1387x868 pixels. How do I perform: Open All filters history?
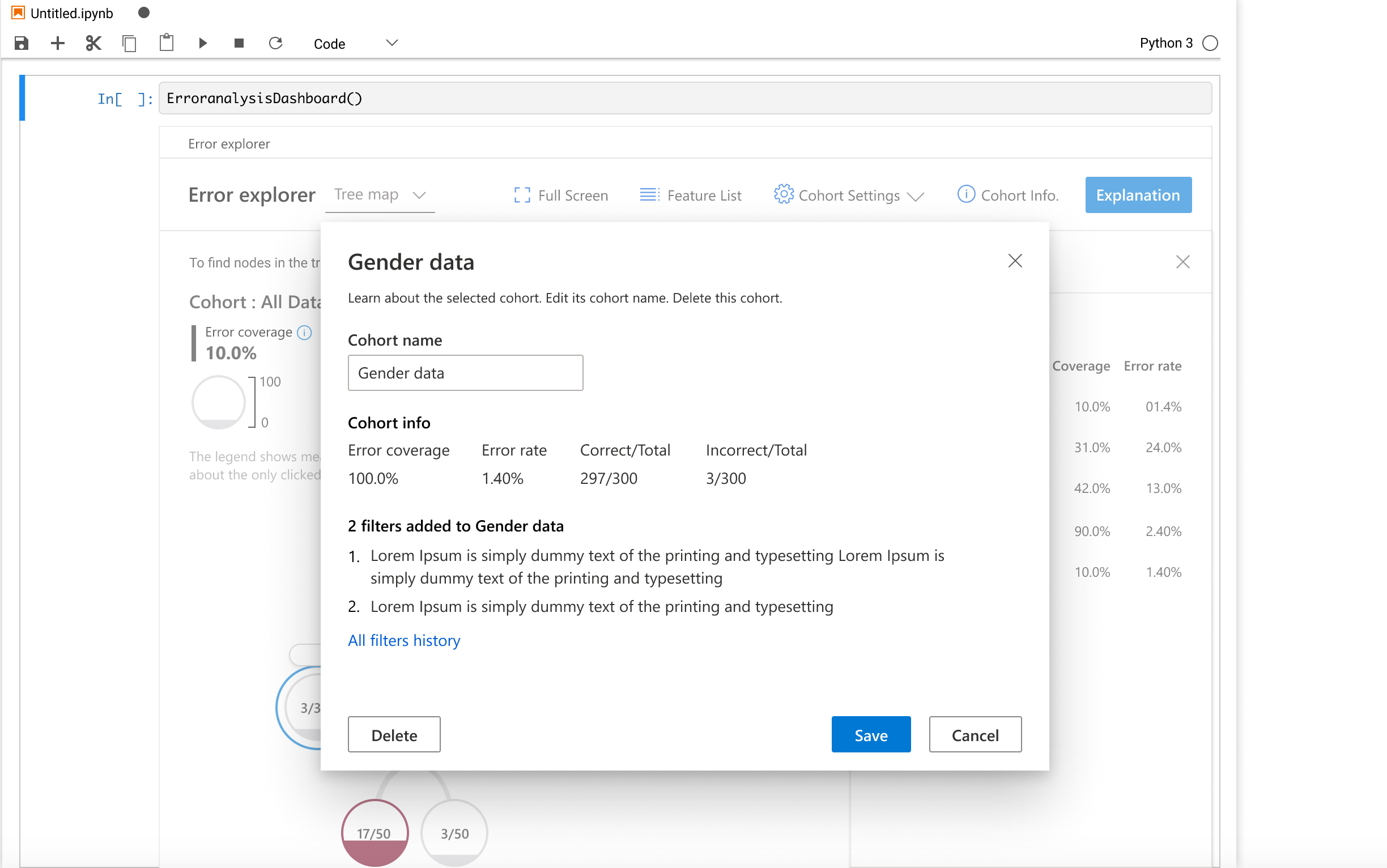(403, 640)
